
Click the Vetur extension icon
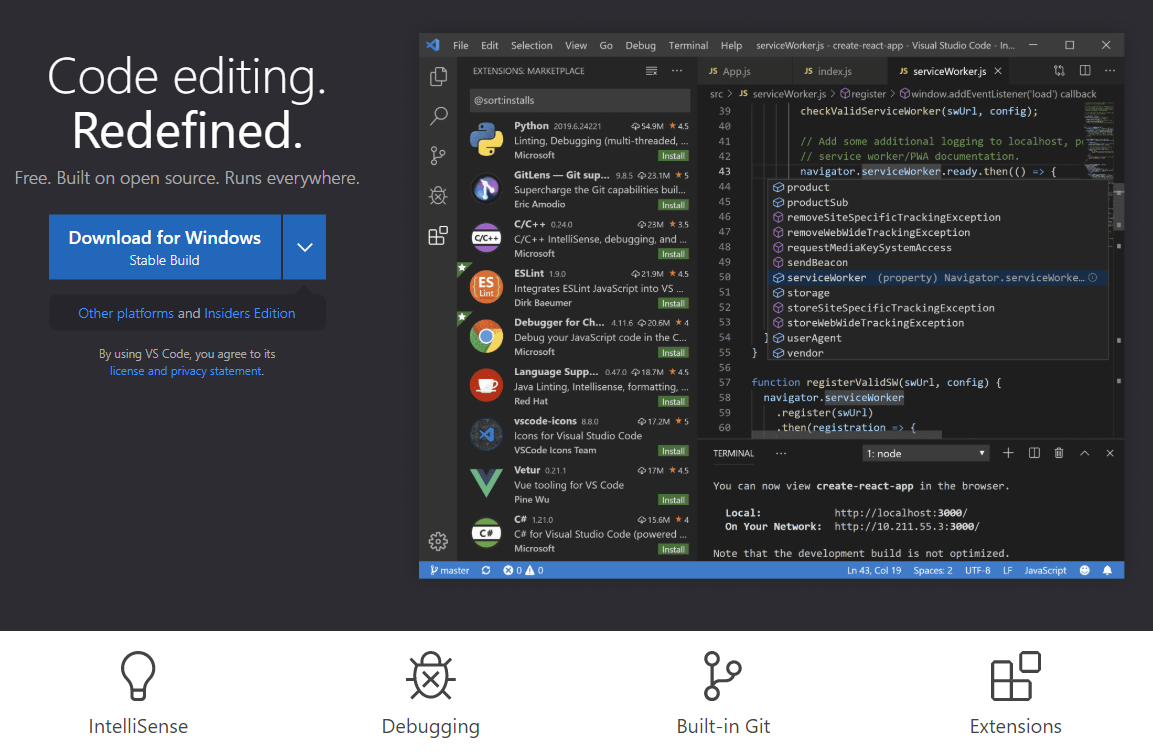click(x=486, y=483)
